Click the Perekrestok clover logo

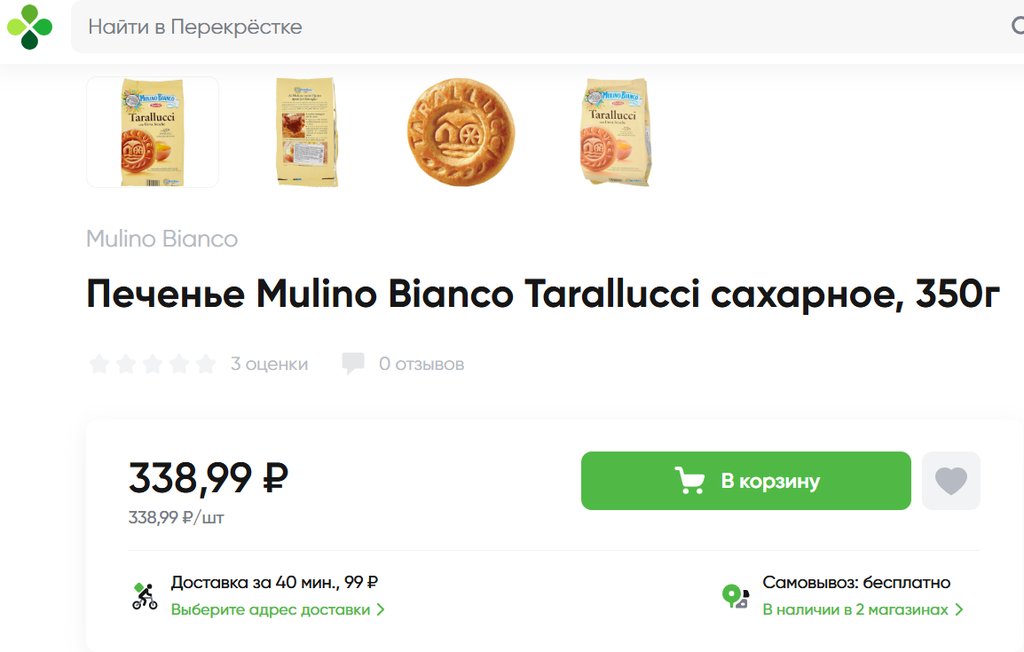tap(30, 26)
